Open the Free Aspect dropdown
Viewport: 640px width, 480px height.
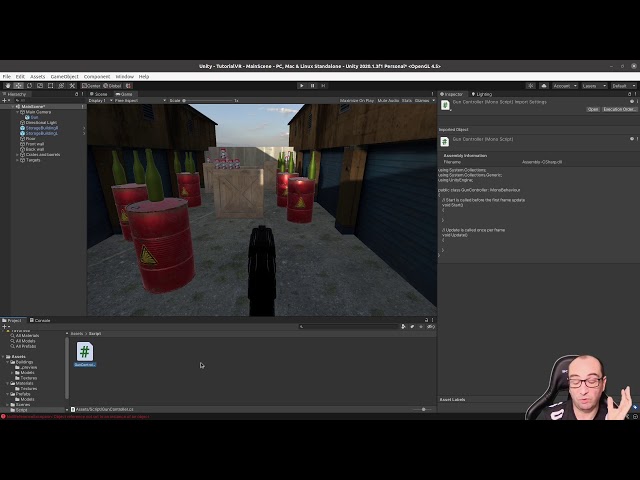[x=140, y=100]
